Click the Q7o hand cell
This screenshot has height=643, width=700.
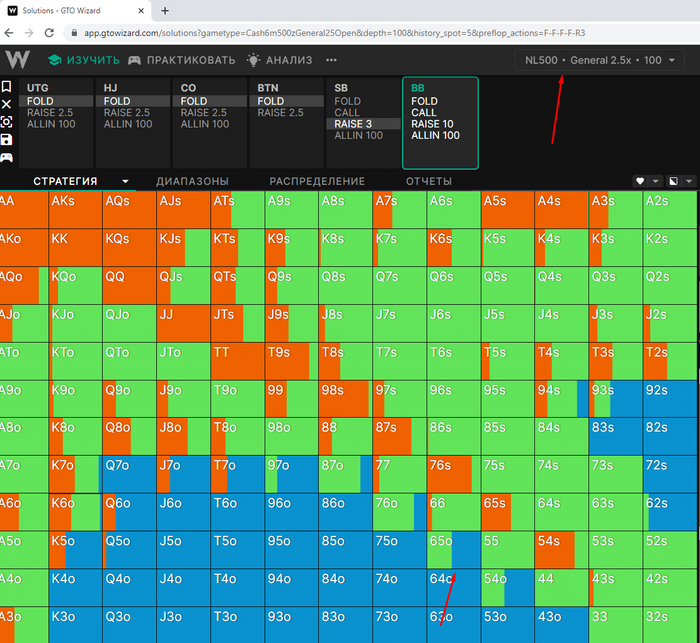click(x=129, y=474)
